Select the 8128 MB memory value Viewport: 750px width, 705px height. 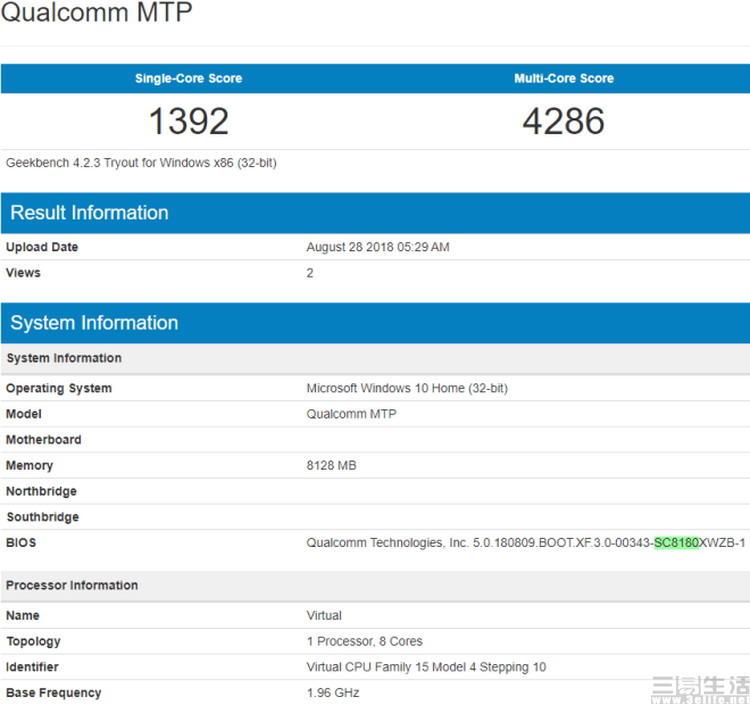[x=331, y=465]
